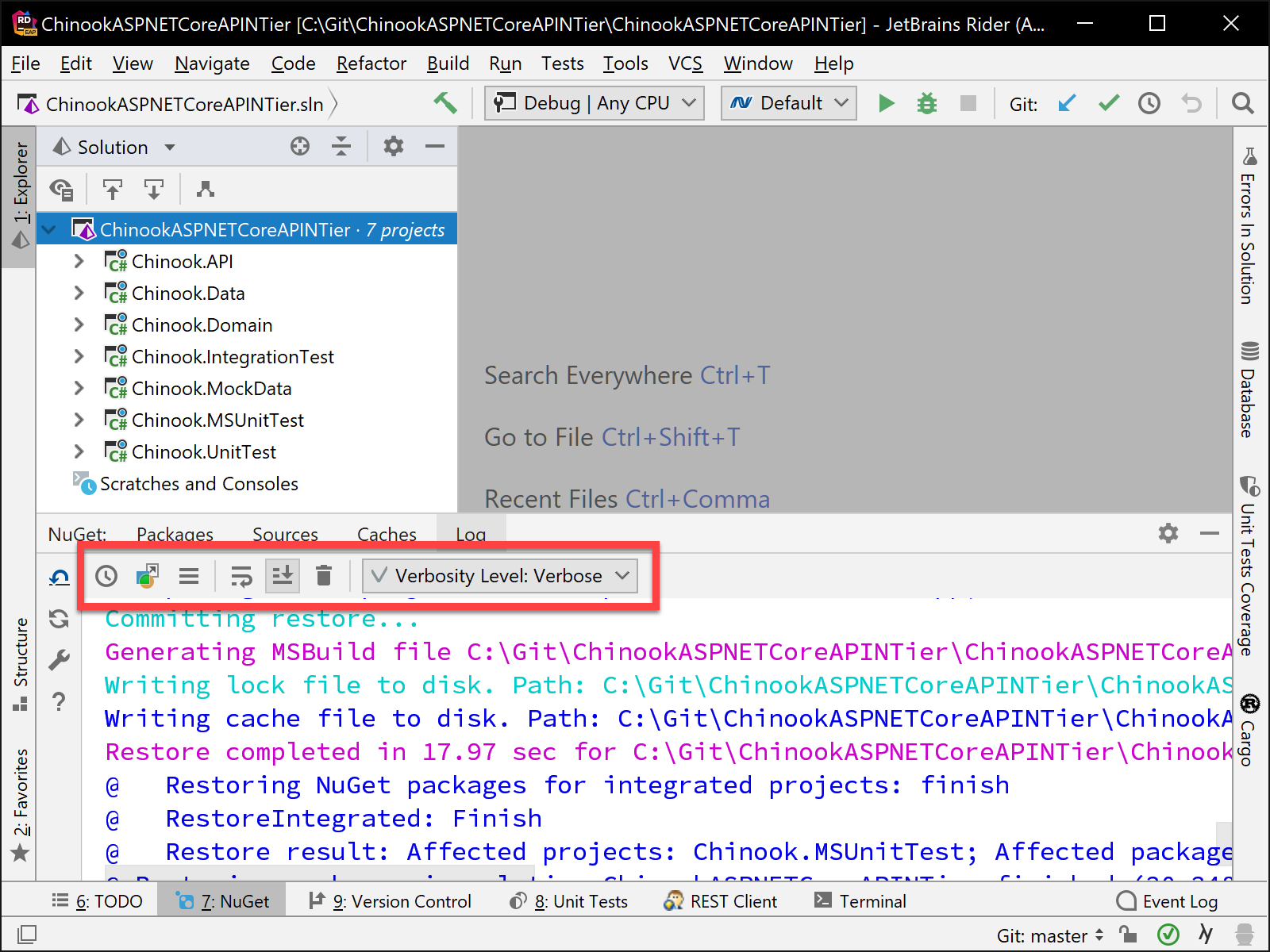
Task: Click Git: master branch widget
Action: coord(1050,935)
